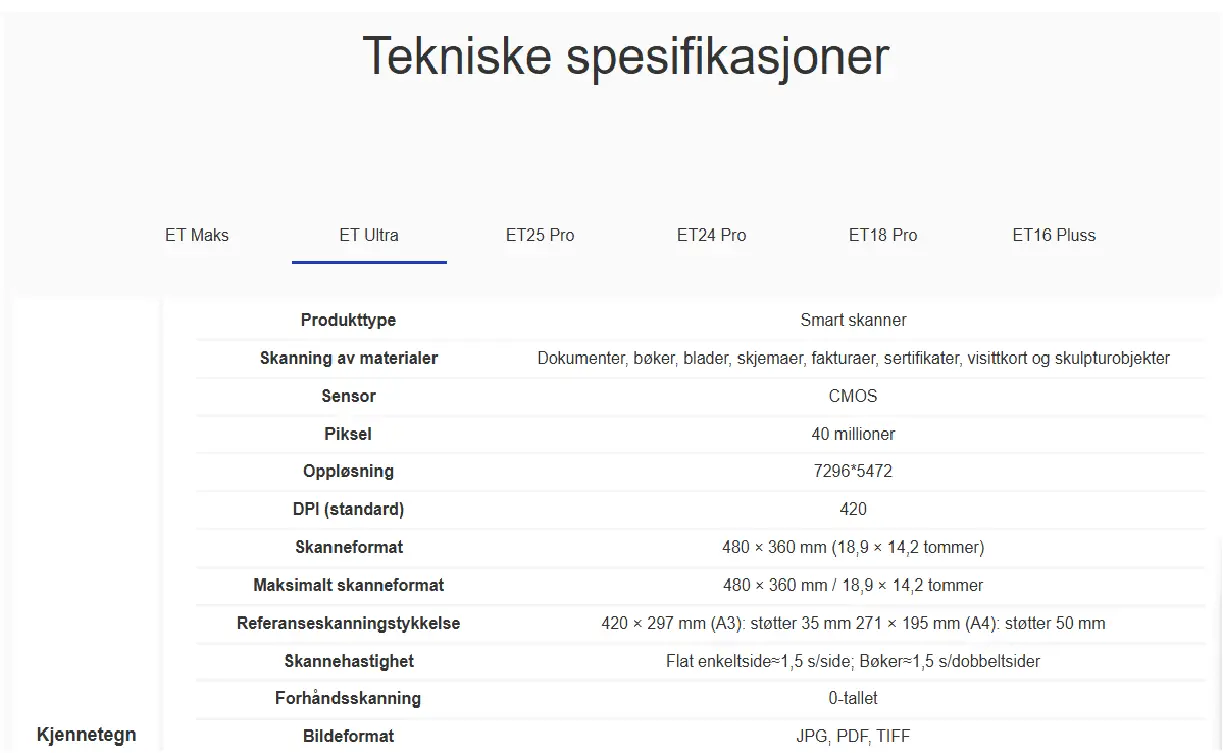Select the Piksel row label
This screenshot has height=753, width=1223.
(348, 434)
